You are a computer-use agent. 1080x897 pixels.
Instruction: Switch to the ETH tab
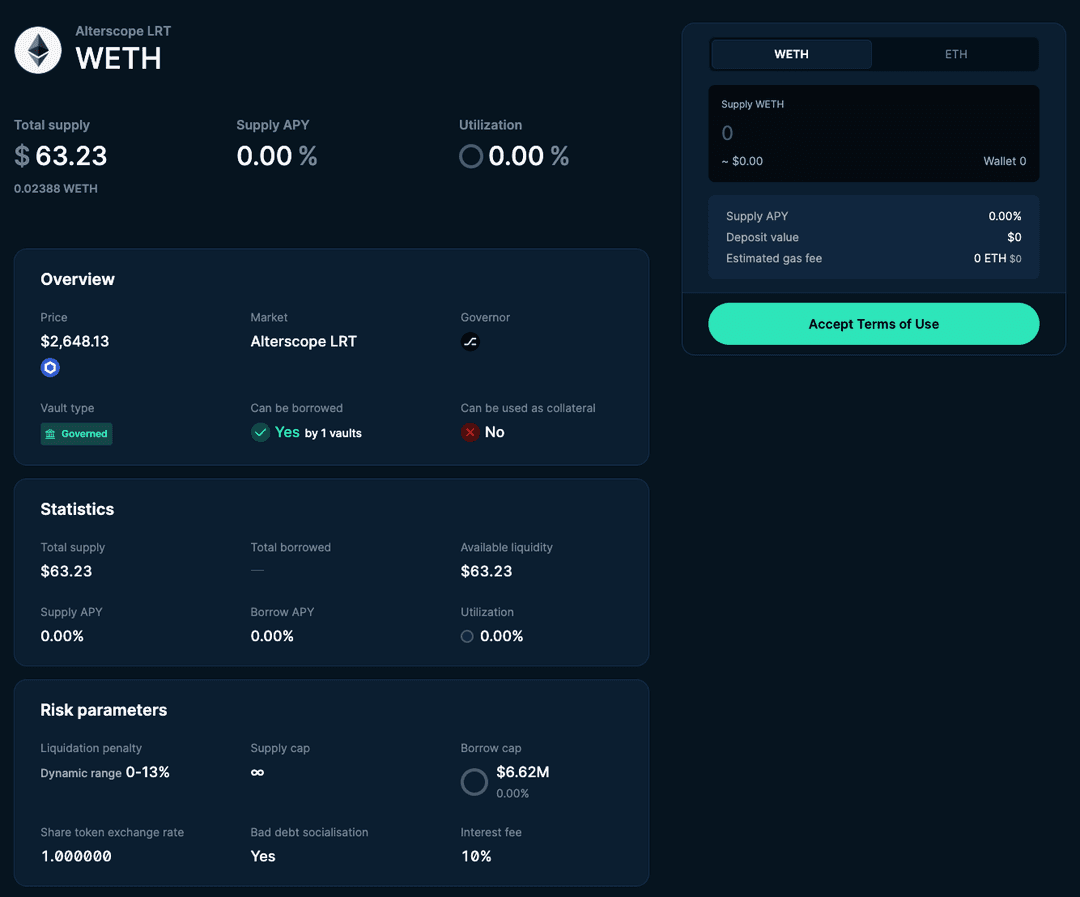pyautogui.click(x=955, y=54)
